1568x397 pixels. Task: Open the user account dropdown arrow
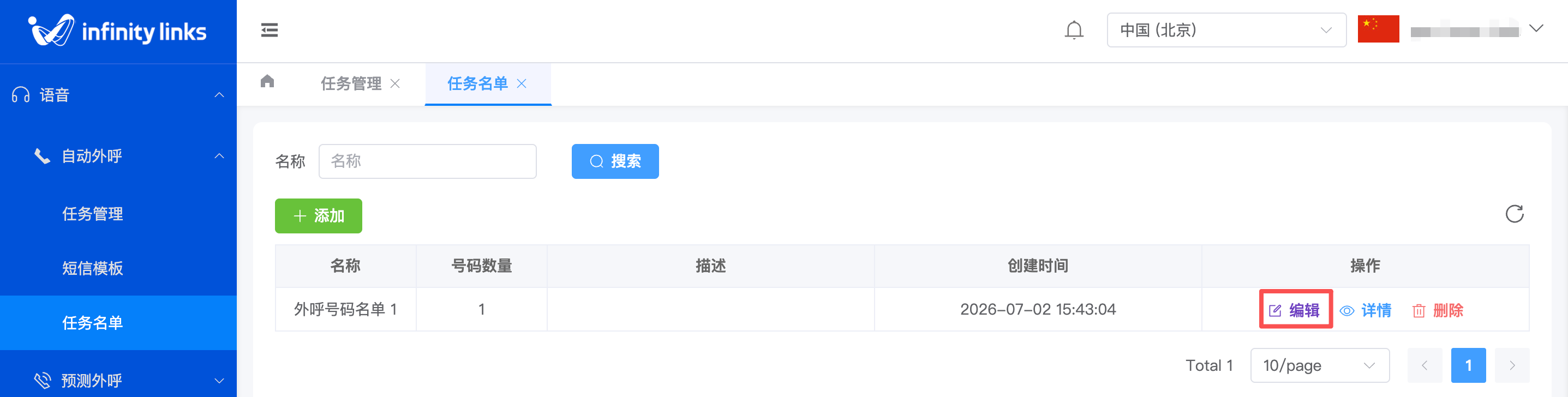tap(1536, 28)
